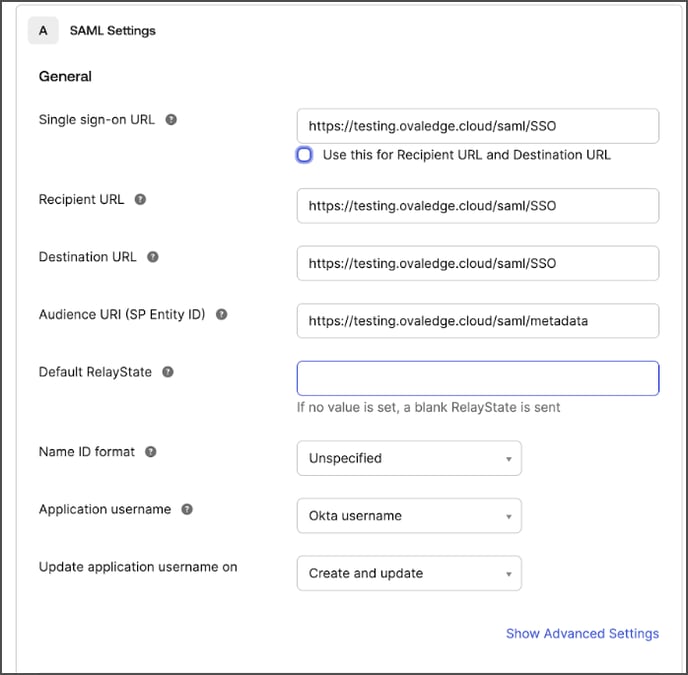688x675 pixels.
Task: Click Show Advanced Settings link
Action: (x=582, y=633)
